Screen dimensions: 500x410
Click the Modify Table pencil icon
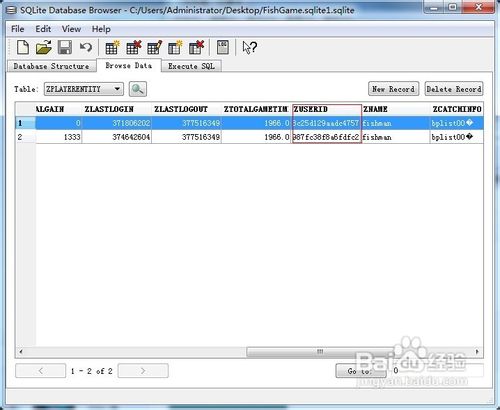click(154, 47)
